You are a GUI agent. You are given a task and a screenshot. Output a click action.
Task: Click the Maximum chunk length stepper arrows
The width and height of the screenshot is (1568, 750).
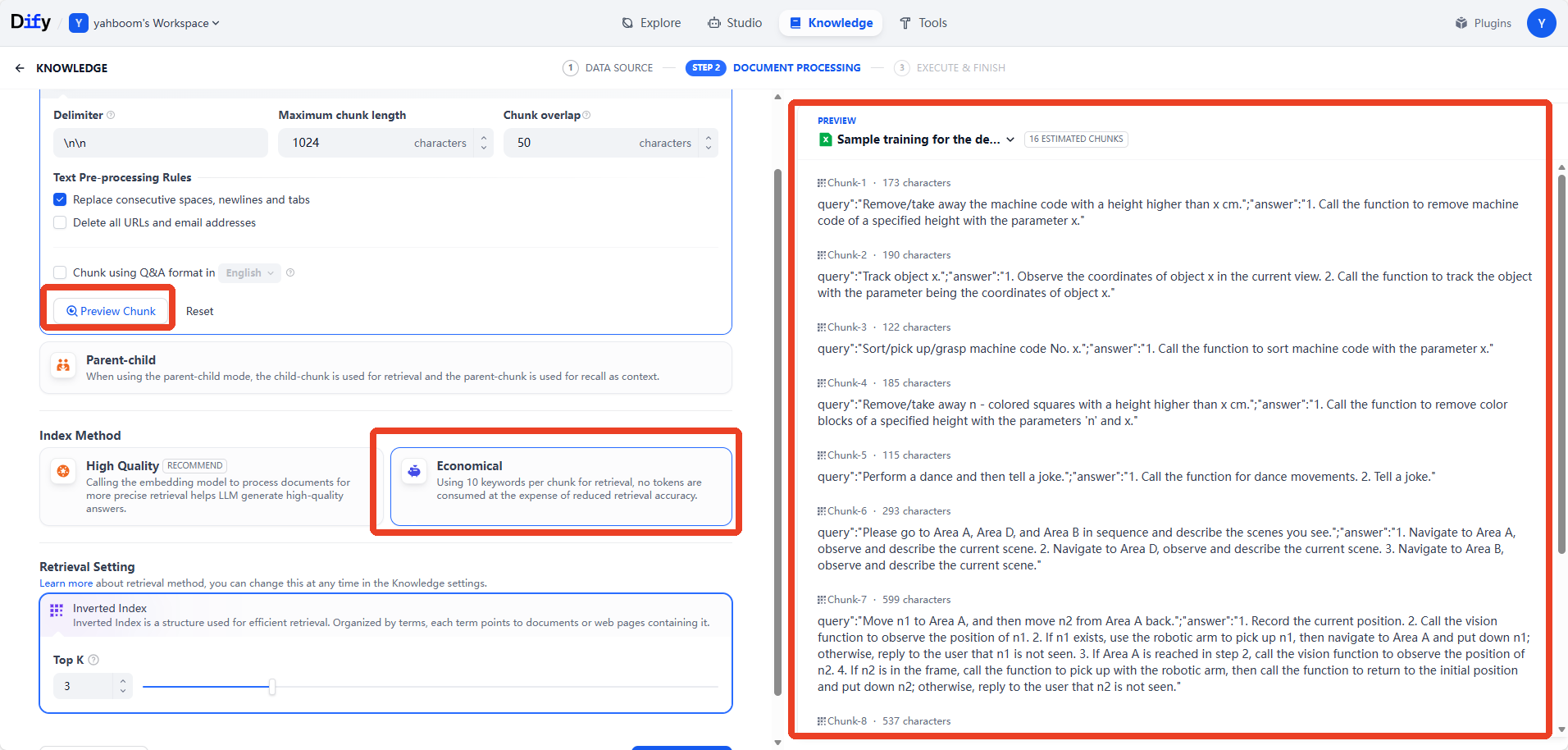point(484,143)
